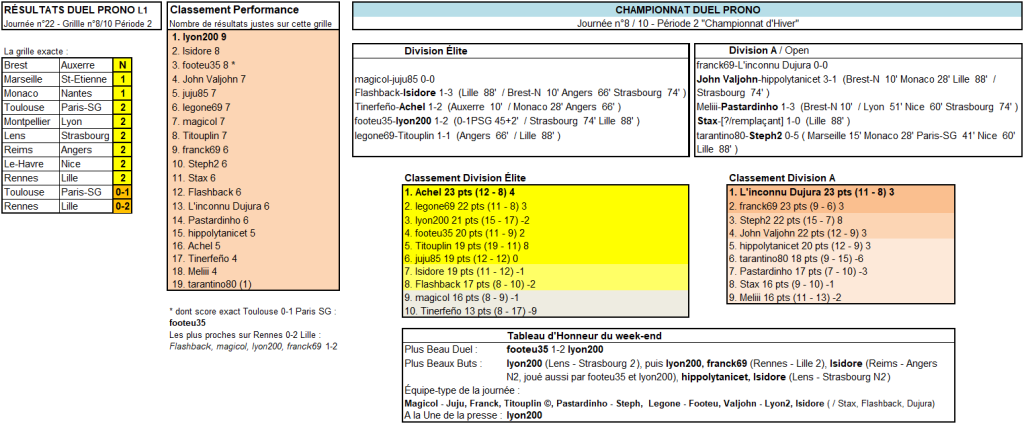Click performance row '16. Achel 5'
1024x426 pixels.
click(x=253, y=244)
